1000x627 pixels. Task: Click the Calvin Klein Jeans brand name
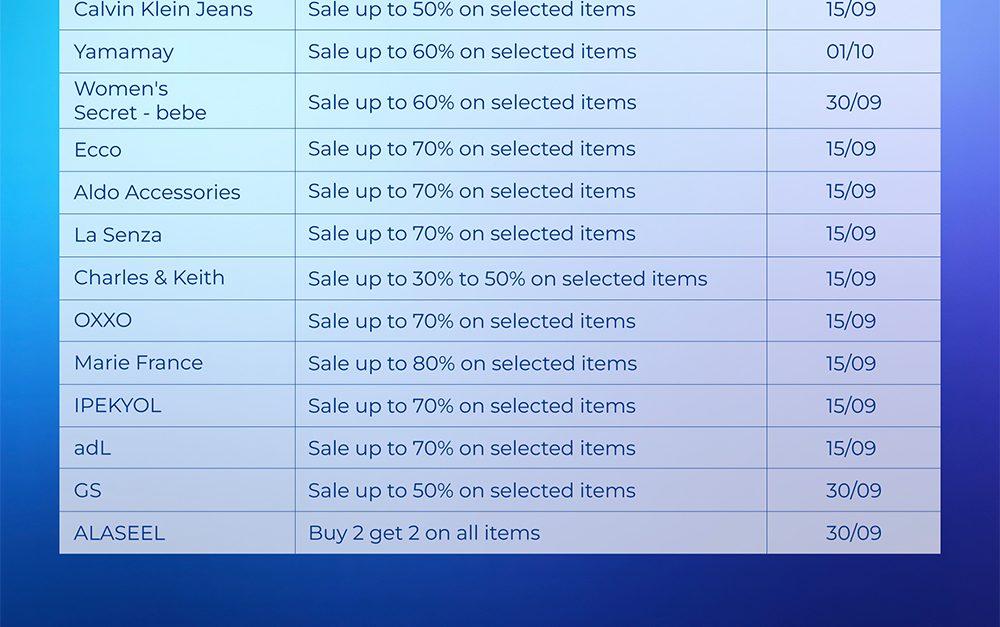pos(163,11)
